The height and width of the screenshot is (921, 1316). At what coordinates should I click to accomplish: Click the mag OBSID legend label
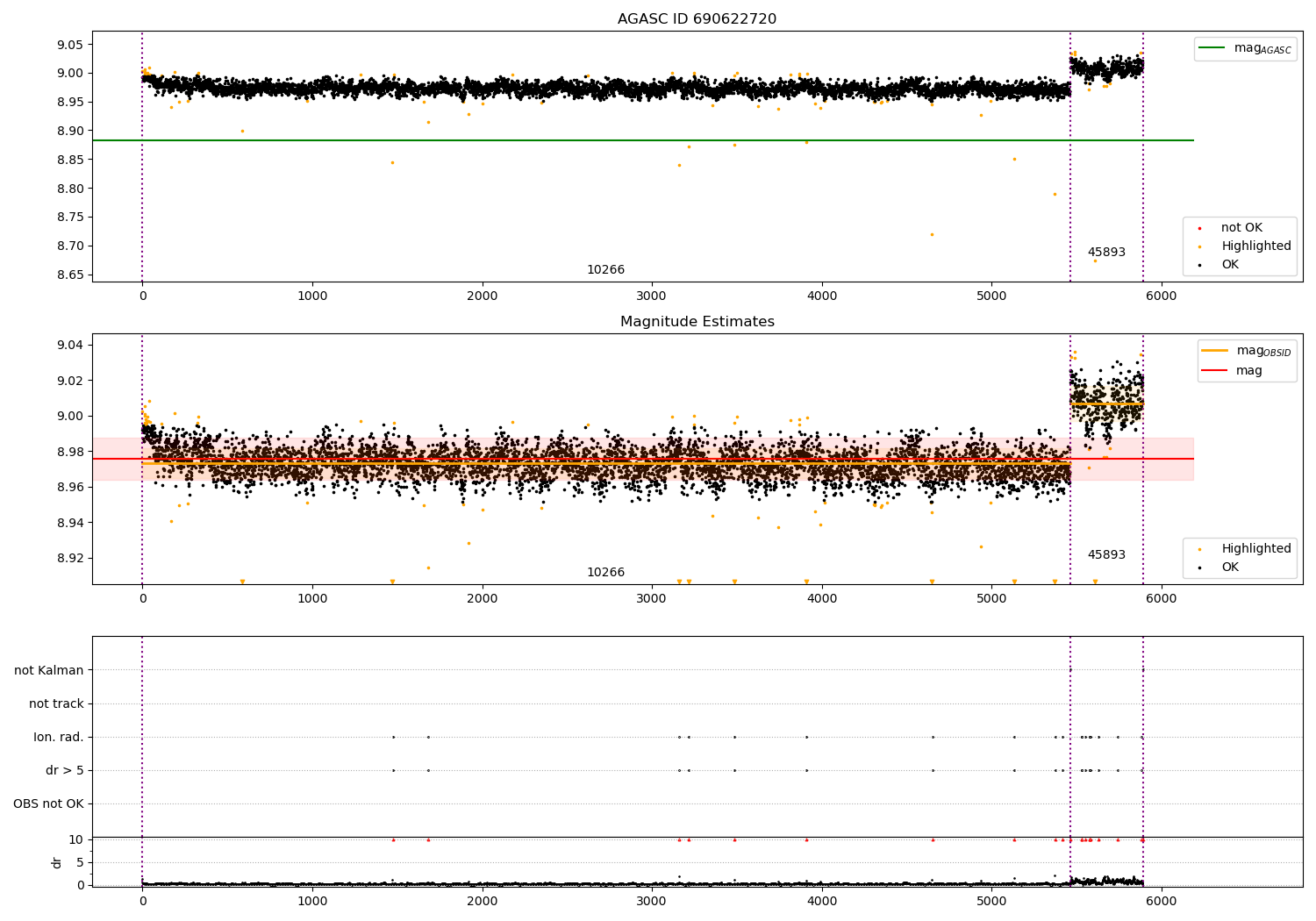point(1263,351)
